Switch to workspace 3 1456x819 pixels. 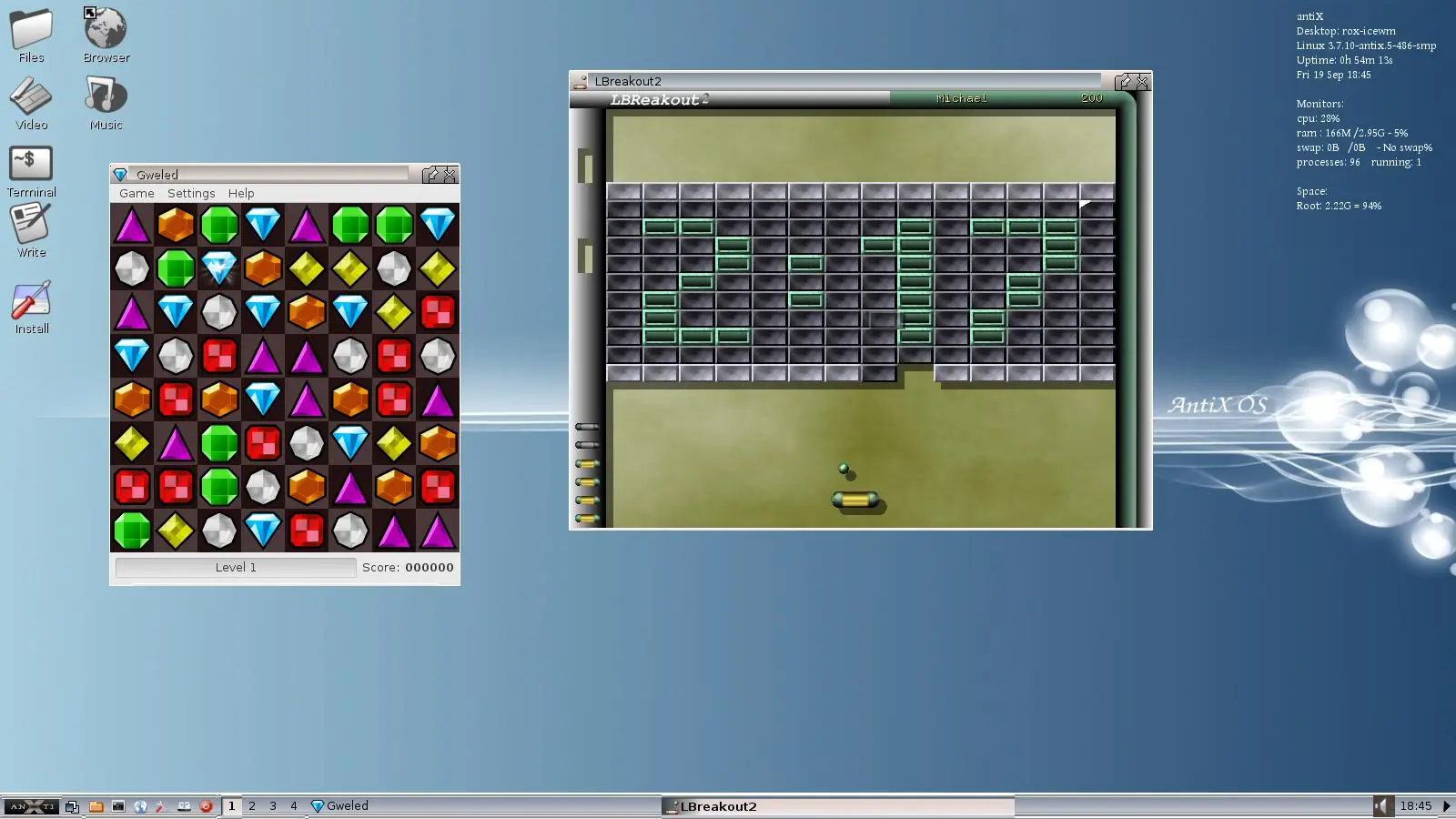click(x=273, y=806)
